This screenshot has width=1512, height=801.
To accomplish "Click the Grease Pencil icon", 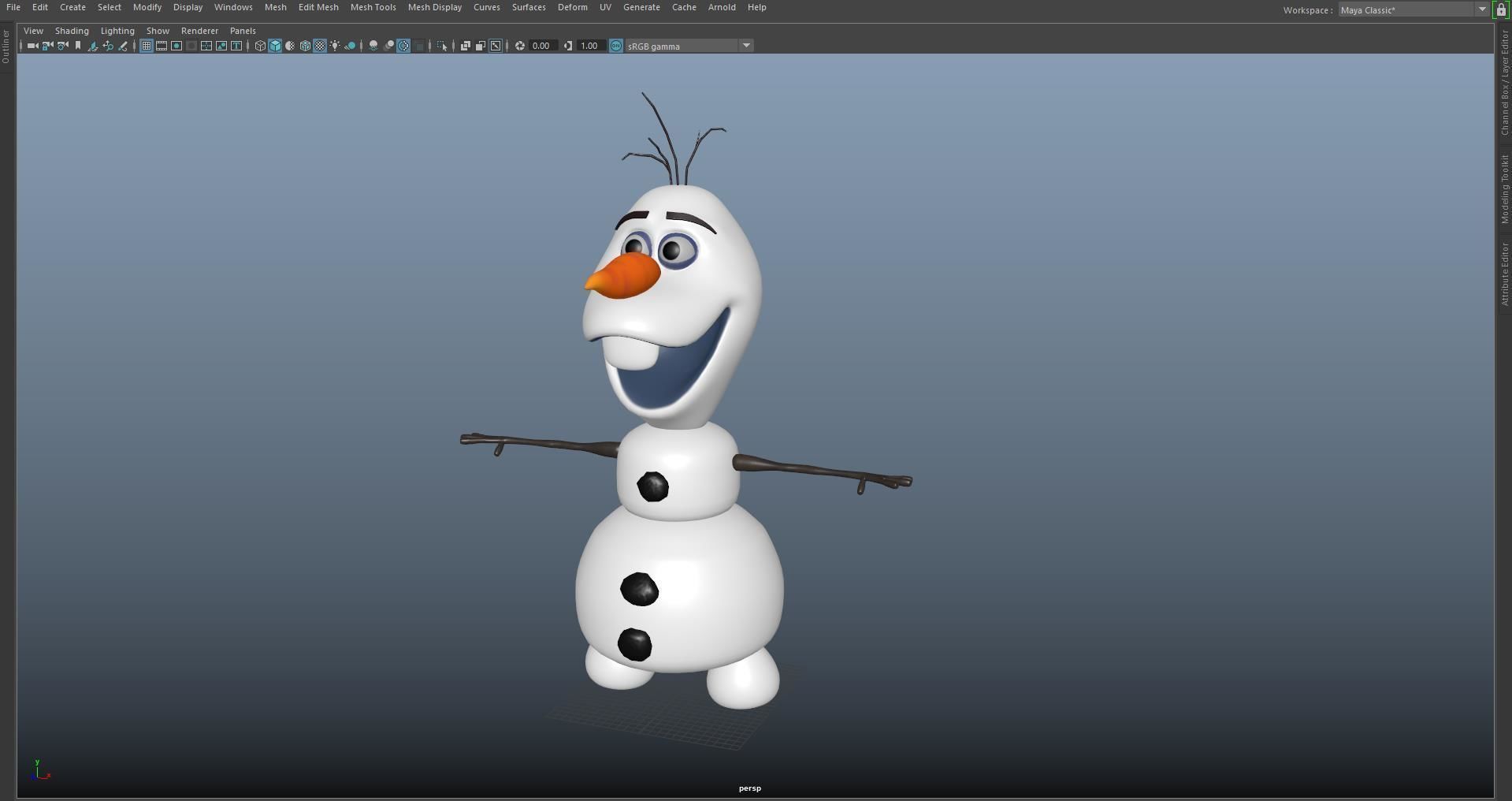I will tap(123, 46).
